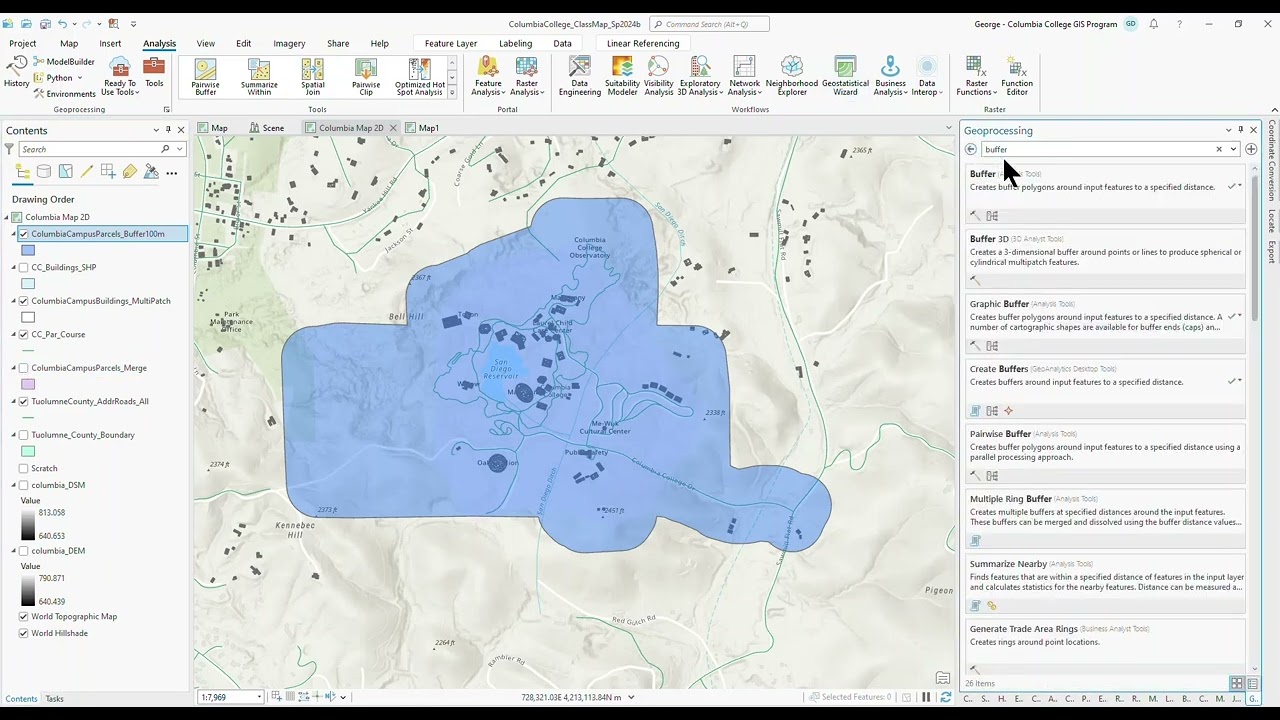Open the Environments settings

click(x=63, y=94)
